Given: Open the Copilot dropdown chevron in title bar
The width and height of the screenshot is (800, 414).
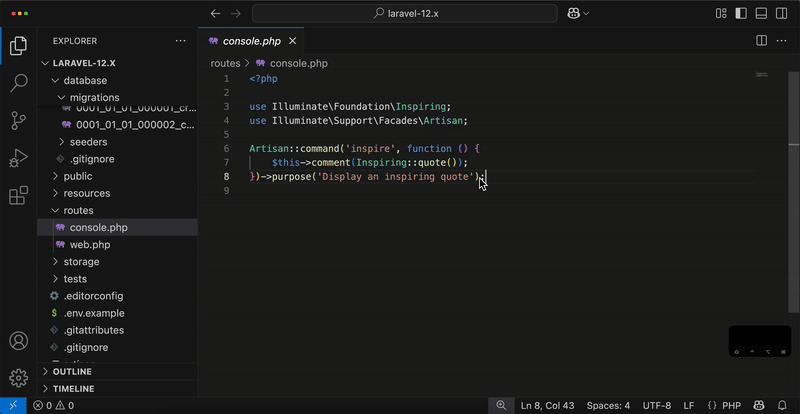Looking at the screenshot, I should [586, 14].
